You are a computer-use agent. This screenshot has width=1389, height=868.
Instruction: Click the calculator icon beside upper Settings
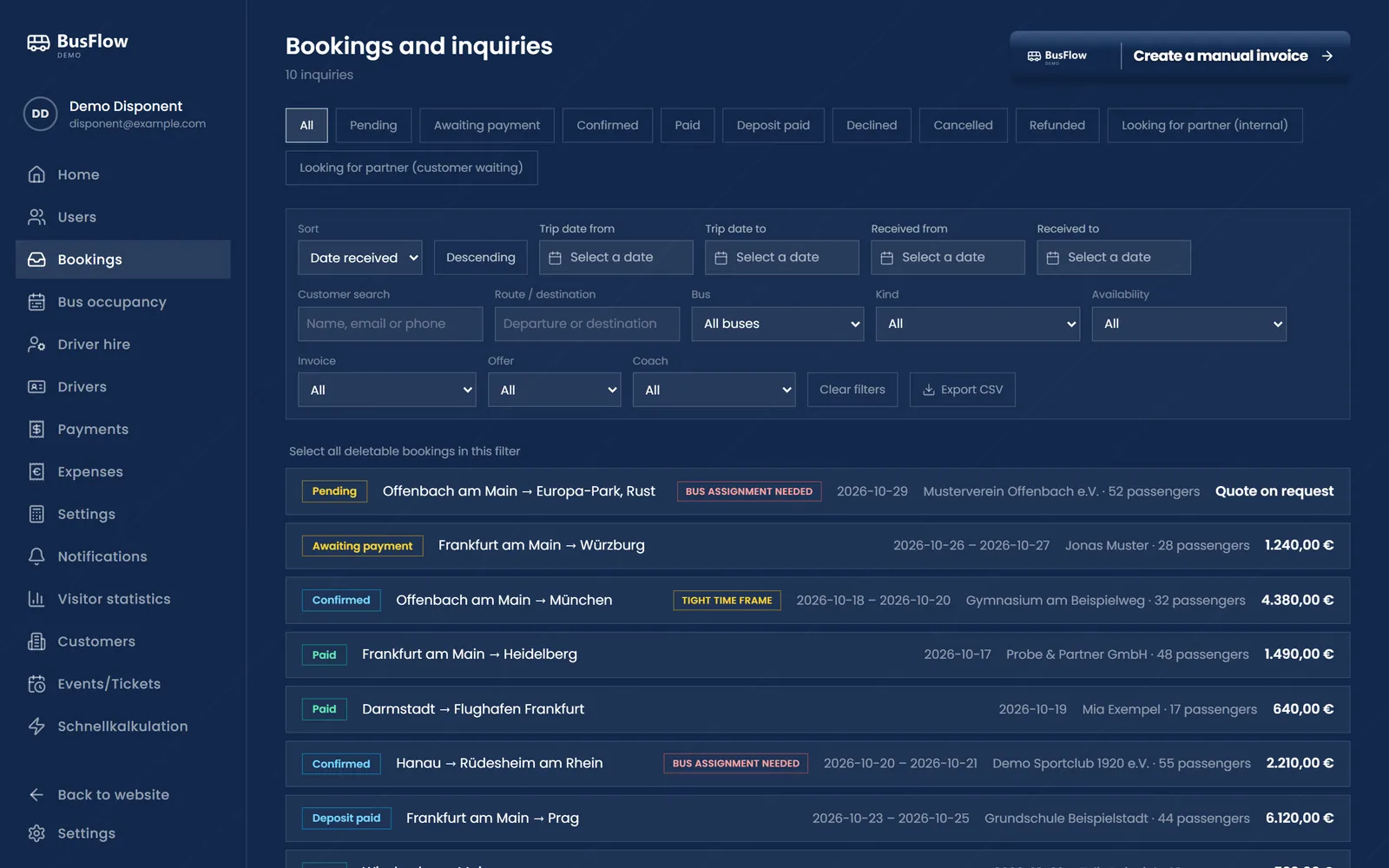36,515
